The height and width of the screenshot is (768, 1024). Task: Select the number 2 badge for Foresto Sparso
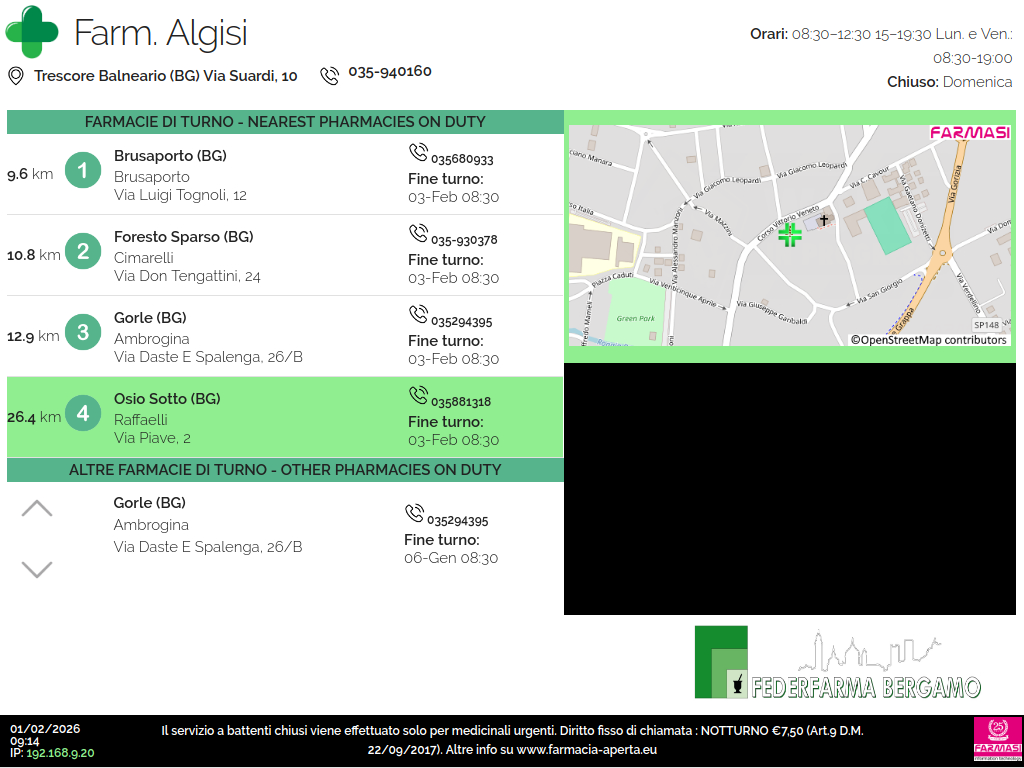(x=83, y=252)
